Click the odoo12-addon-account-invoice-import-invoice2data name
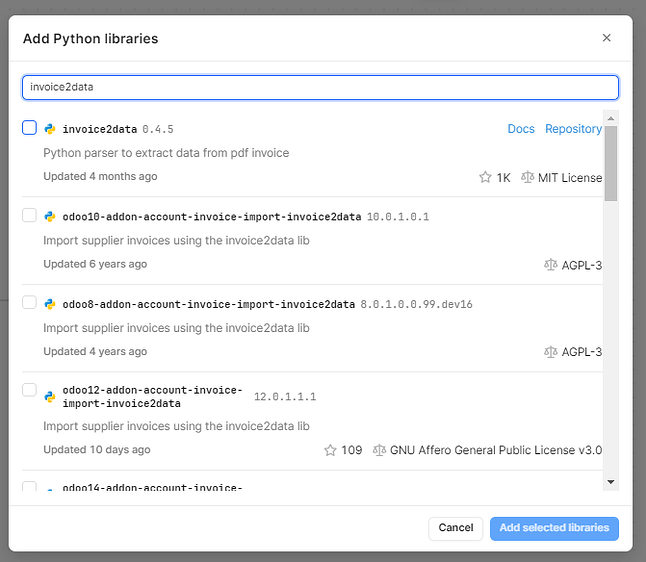 152,396
